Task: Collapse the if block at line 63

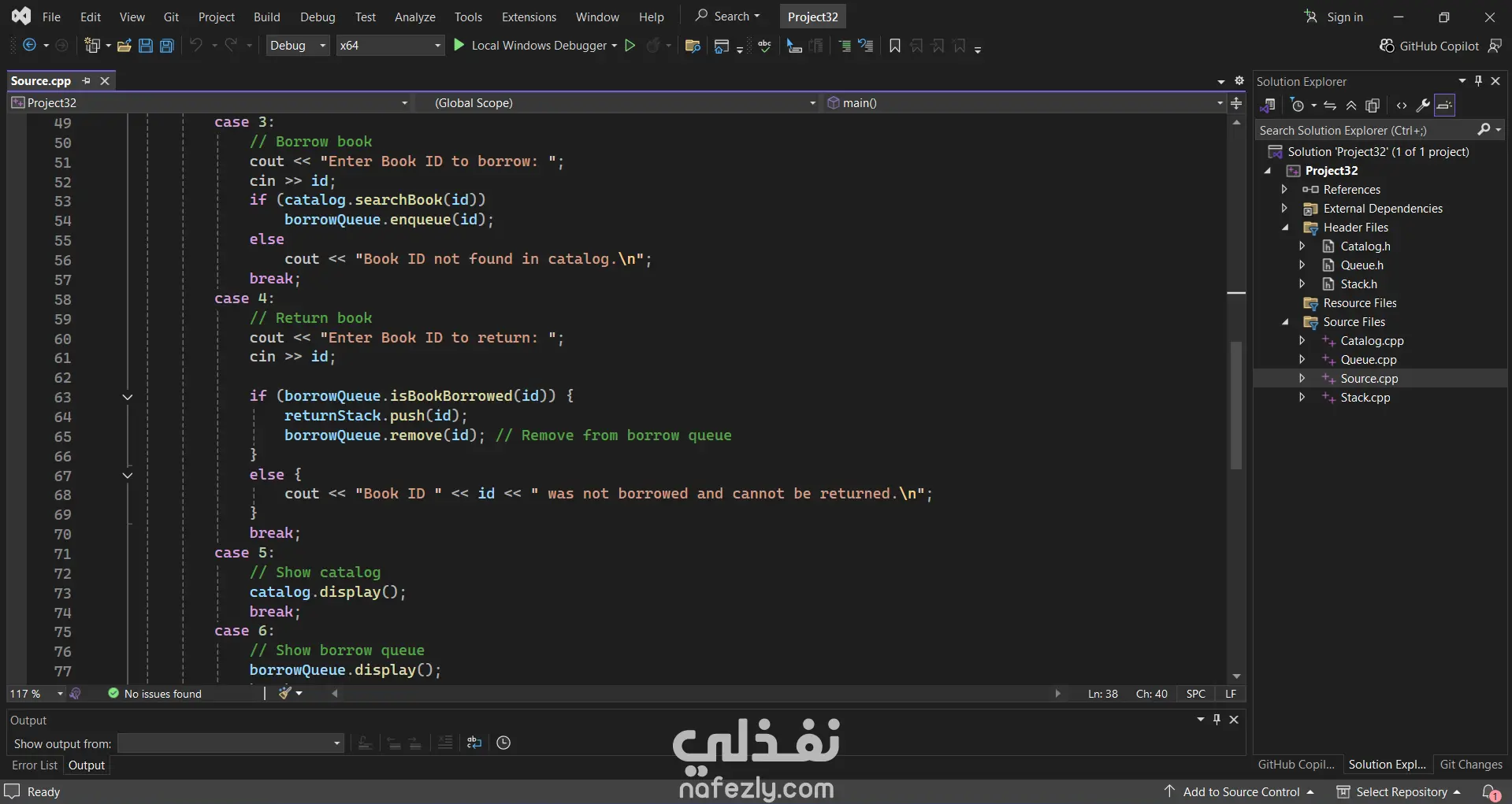Action: (x=128, y=397)
